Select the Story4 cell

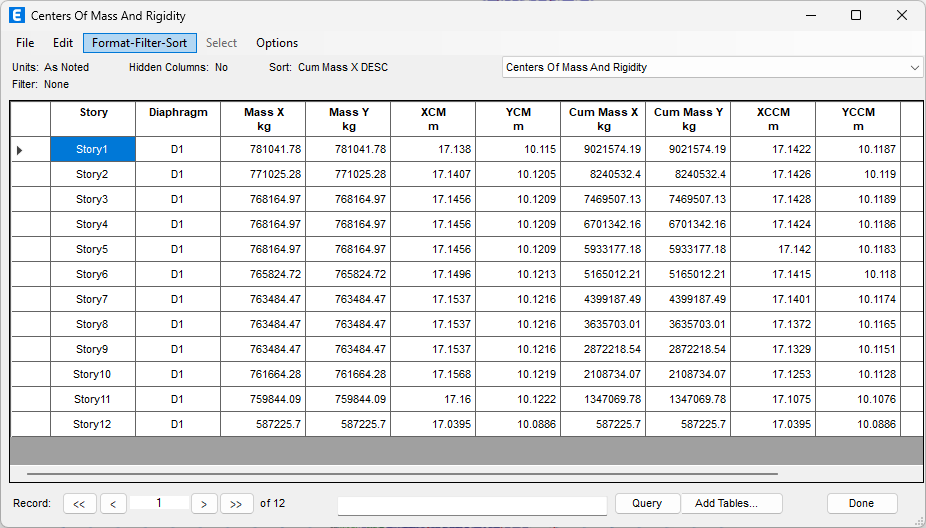(93, 224)
